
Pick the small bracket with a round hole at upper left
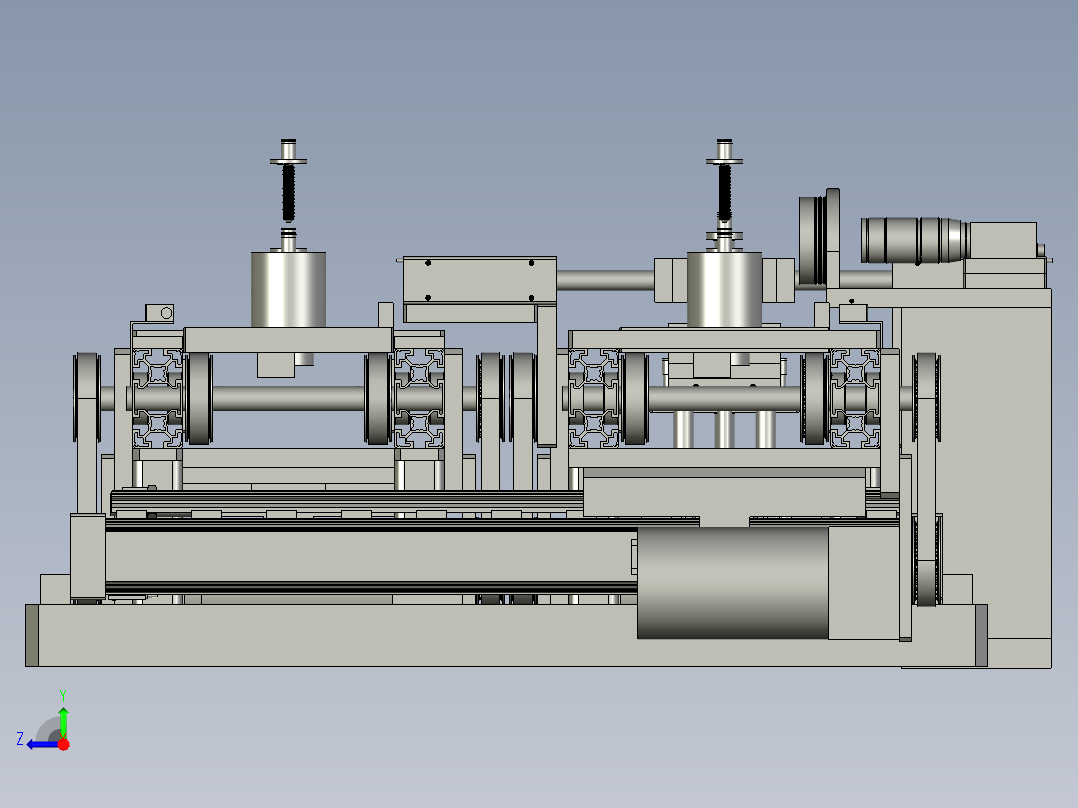point(160,313)
